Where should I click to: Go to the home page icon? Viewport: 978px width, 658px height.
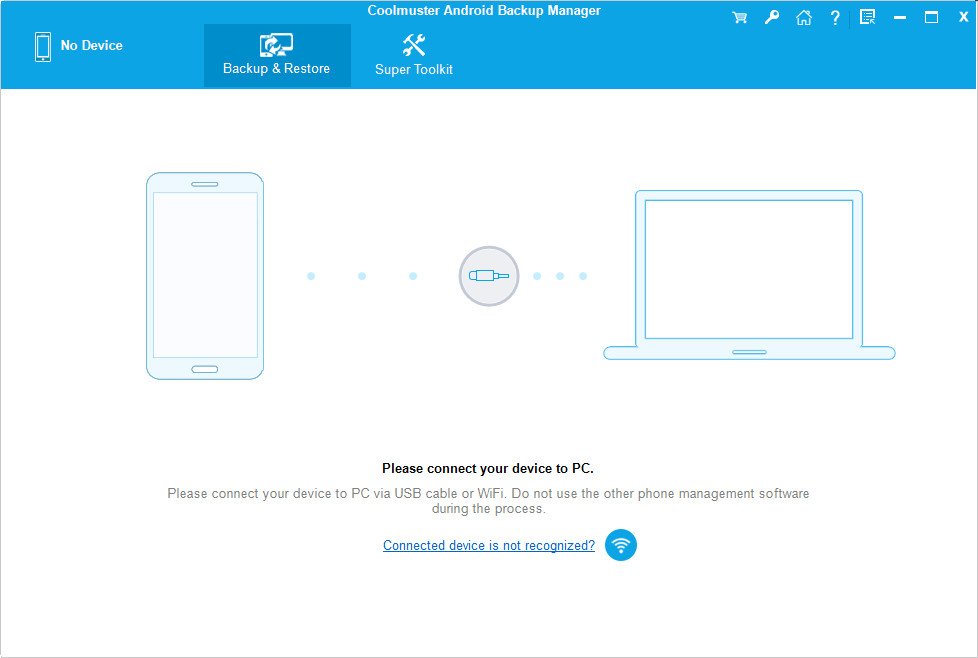[803, 17]
